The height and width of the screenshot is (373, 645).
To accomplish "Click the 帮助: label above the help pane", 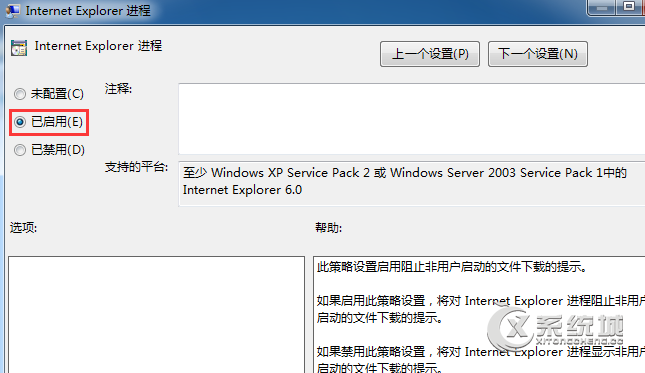I will click(329, 227).
